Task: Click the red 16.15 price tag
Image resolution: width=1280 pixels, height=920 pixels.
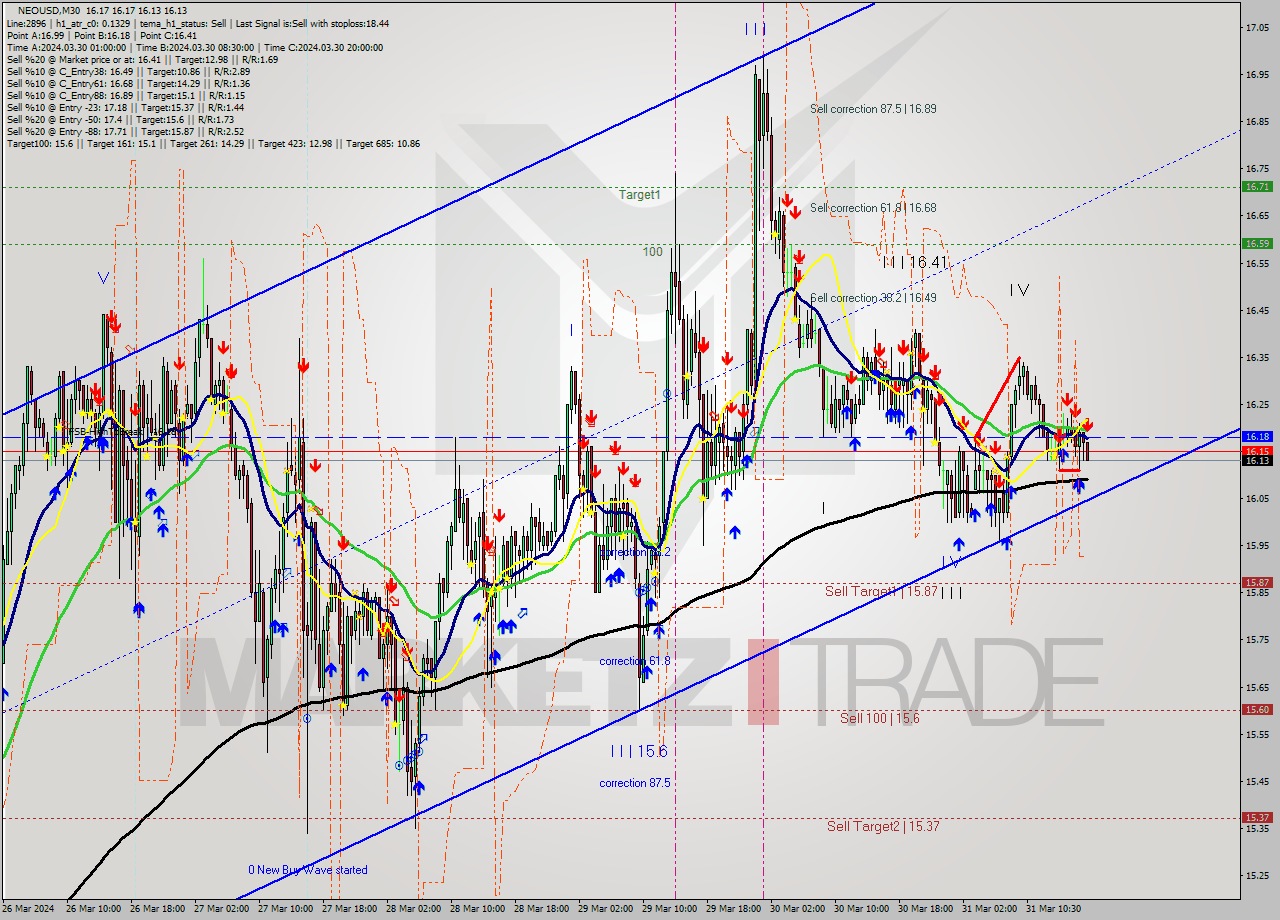Action: point(1257,451)
